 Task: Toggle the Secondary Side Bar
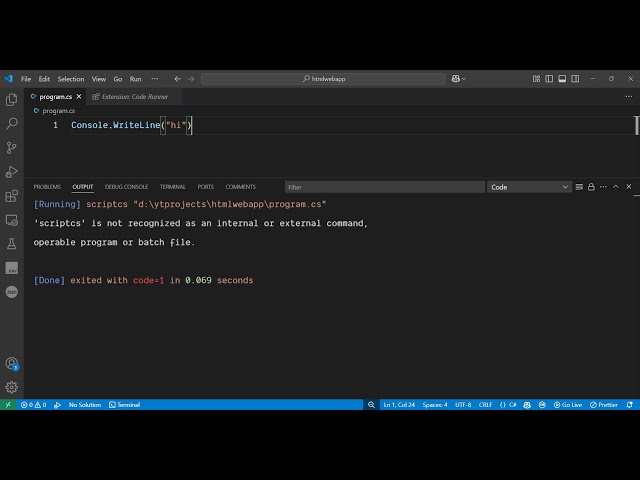(x=575, y=78)
